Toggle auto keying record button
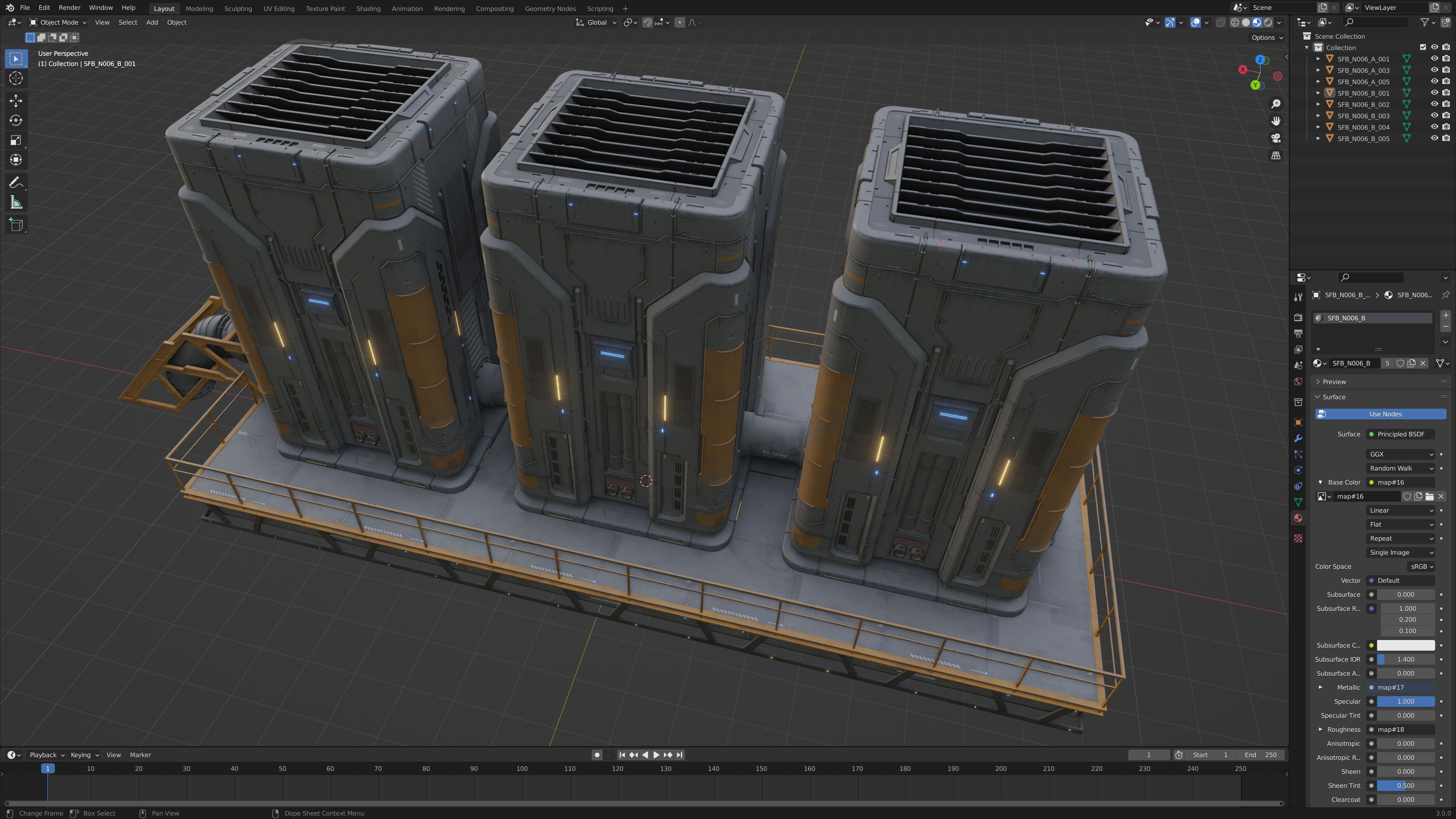This screenshot has height=819, width=1456. 597,755
